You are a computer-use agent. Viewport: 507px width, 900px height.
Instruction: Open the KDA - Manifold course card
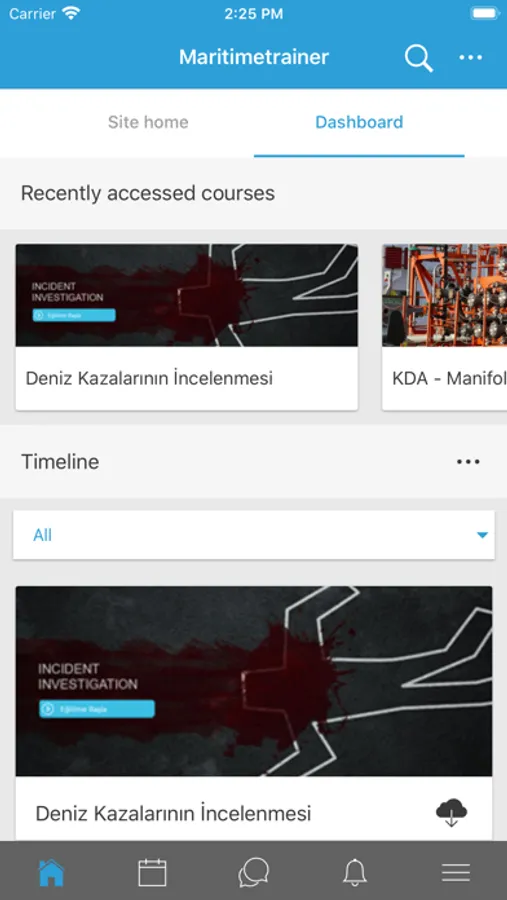[x=445, y=327]
